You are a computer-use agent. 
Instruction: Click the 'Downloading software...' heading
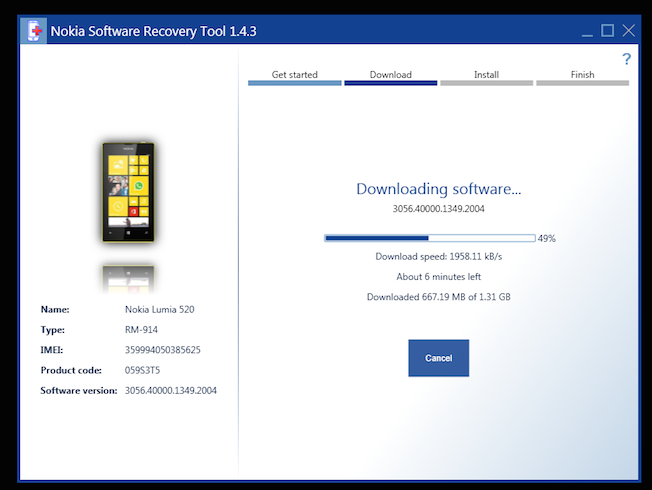coord(438,189)
